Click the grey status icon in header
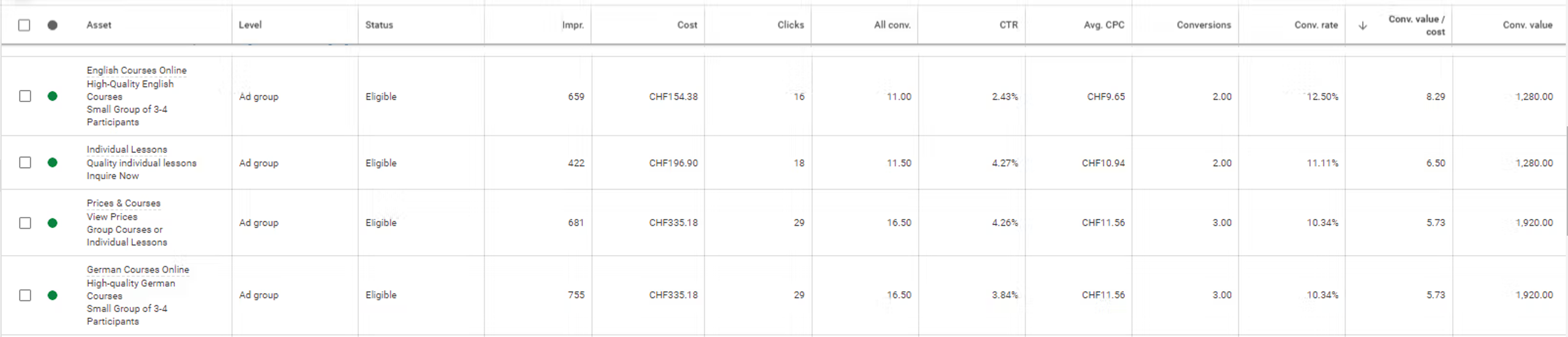 pos(53,25)
